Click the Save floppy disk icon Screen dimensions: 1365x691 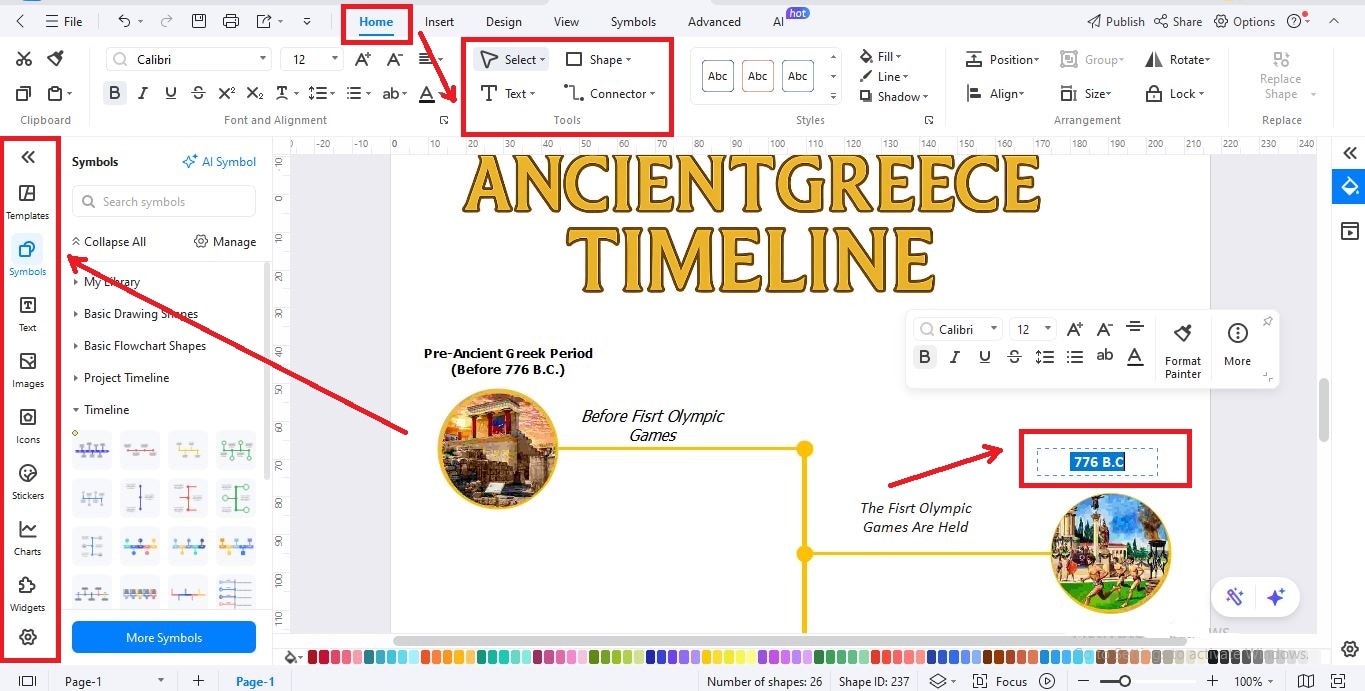coord(199,21)
